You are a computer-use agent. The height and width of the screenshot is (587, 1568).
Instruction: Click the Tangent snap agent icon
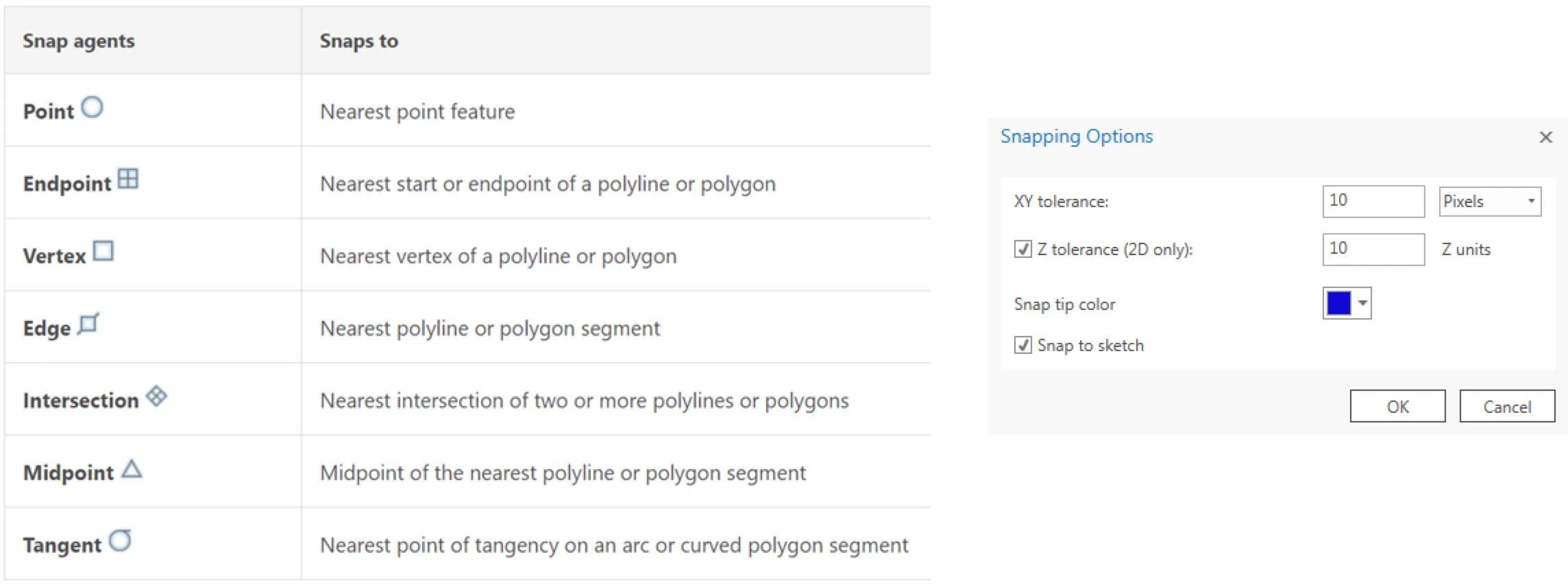(121, 540)
